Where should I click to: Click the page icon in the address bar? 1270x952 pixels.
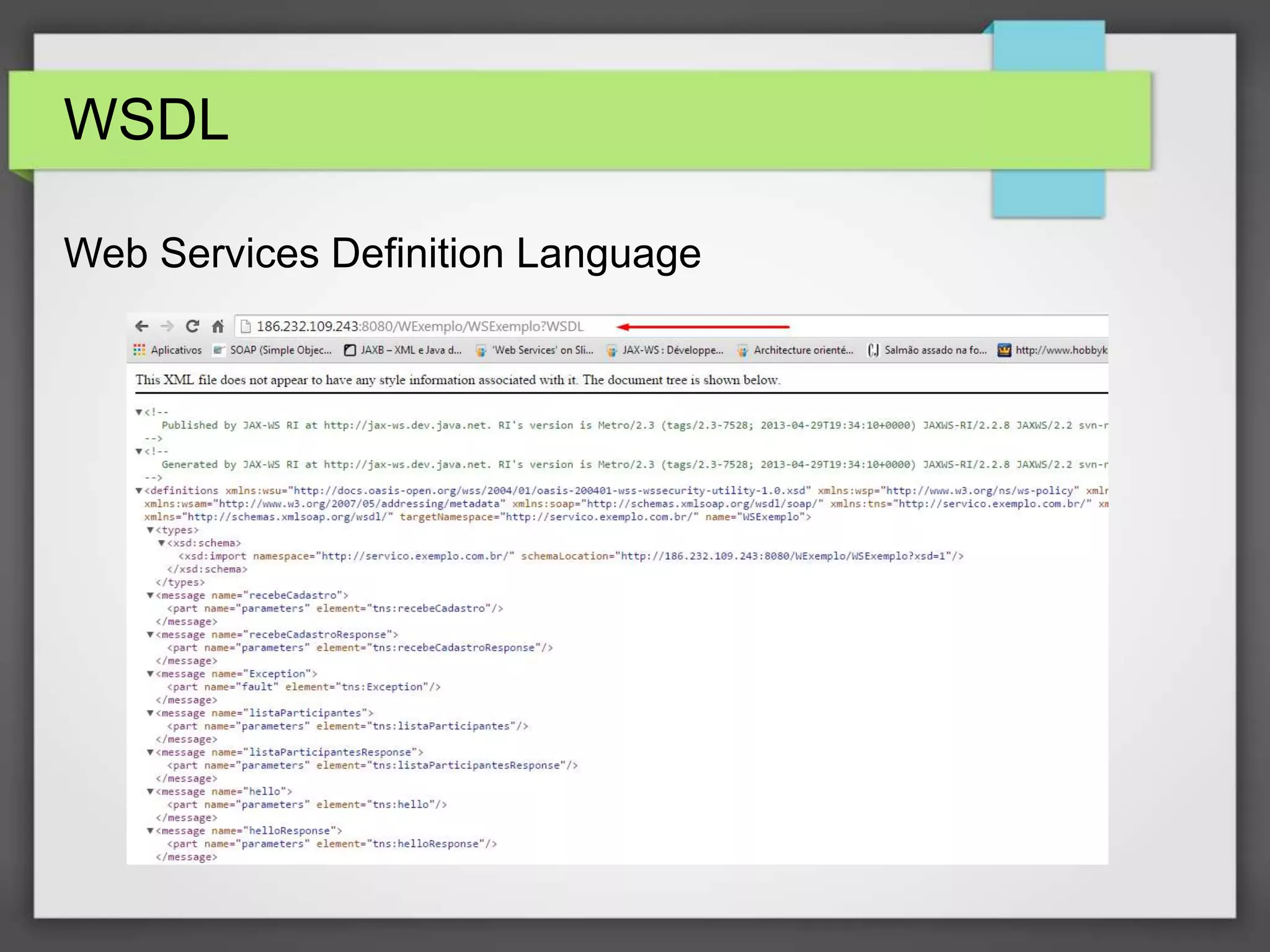[x=246, y=326]
